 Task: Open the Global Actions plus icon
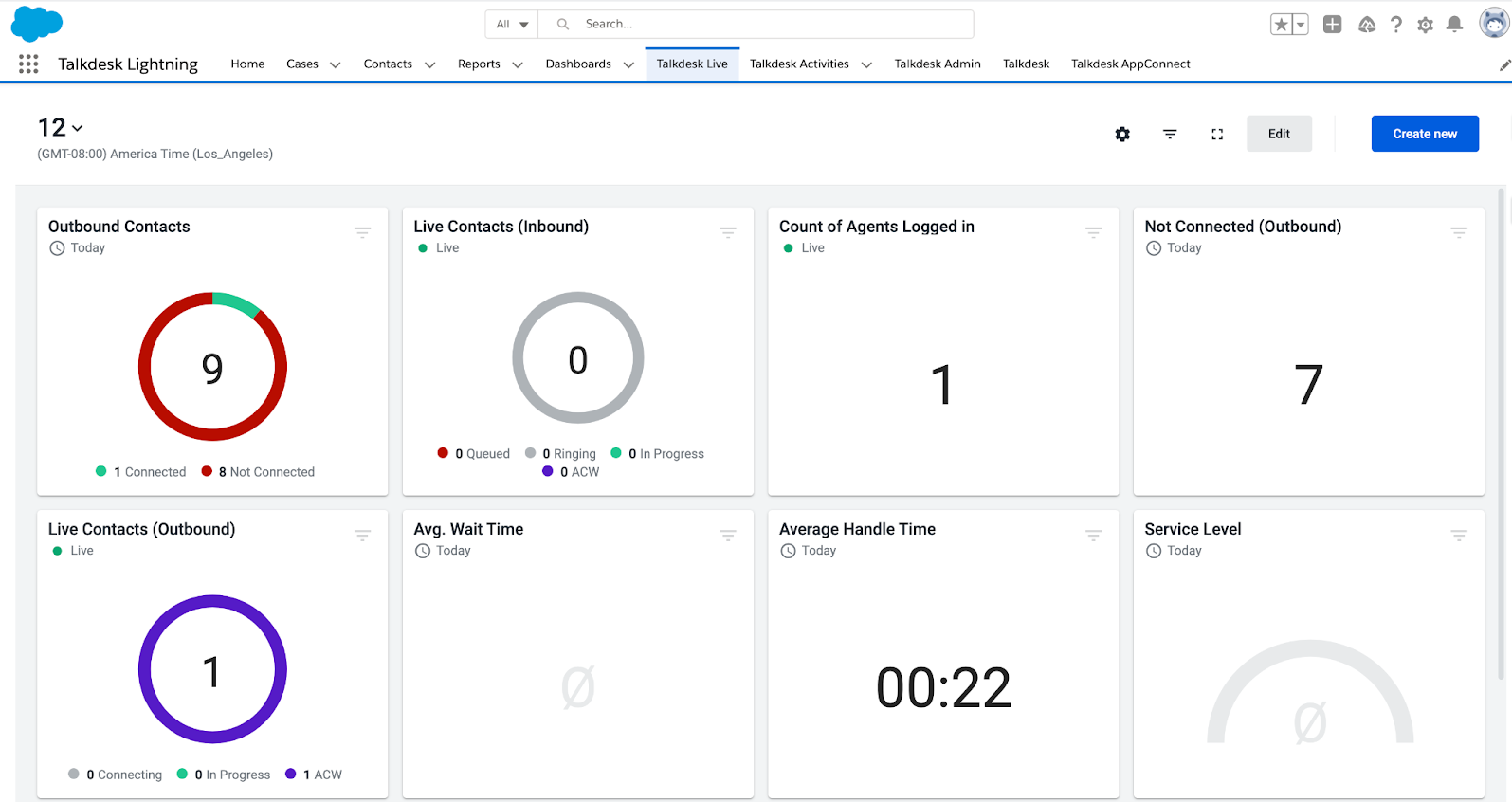pos(1333,25)
